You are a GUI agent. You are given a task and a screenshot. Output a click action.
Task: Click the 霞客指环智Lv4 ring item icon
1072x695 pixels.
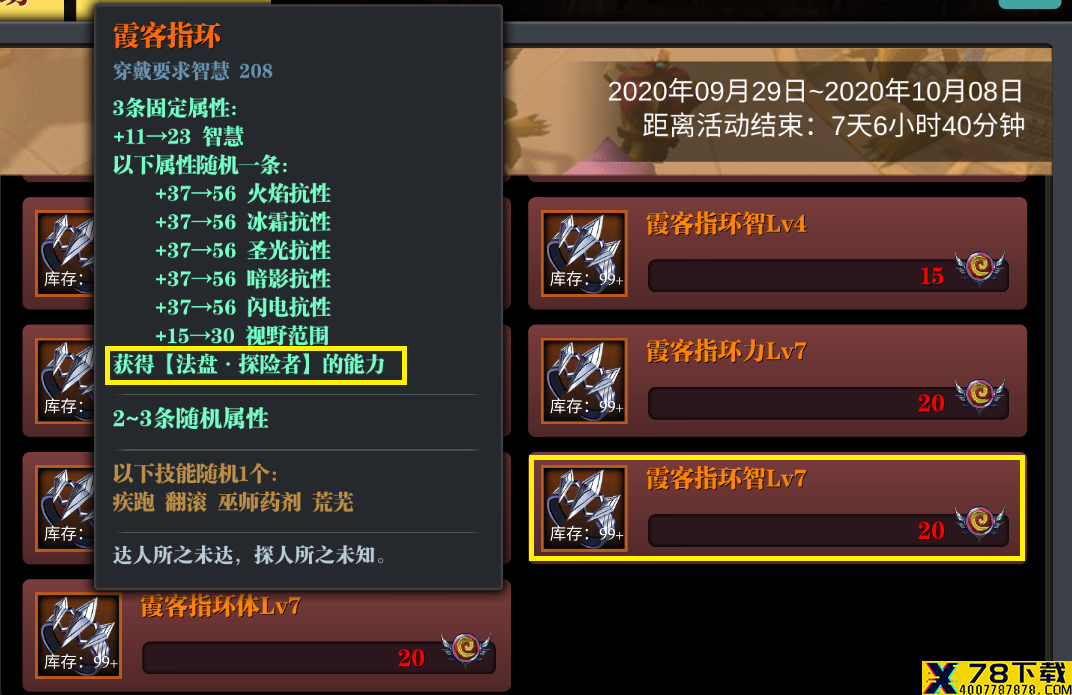tap(584, 253)
